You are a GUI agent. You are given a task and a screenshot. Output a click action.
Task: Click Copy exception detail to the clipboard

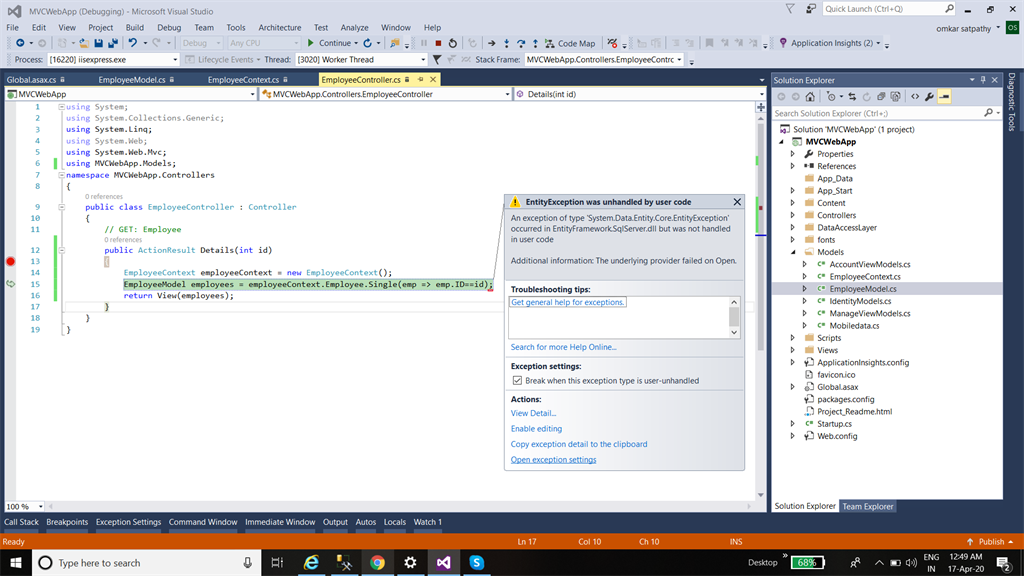(578, 444)
